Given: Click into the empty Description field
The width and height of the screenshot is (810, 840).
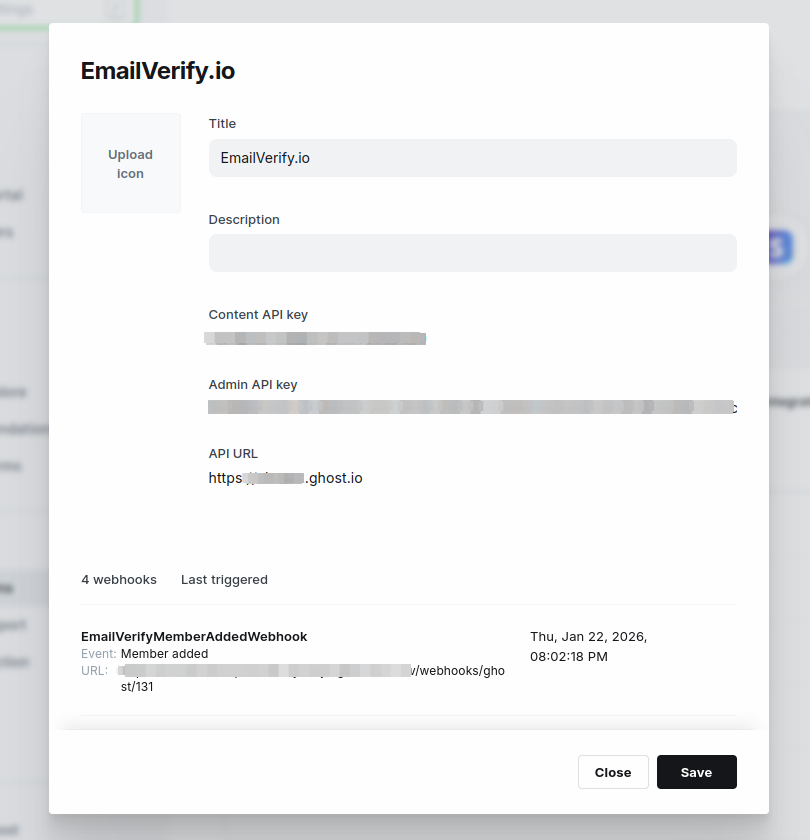Looking at the screenshot, I should [x=472, y=253].
